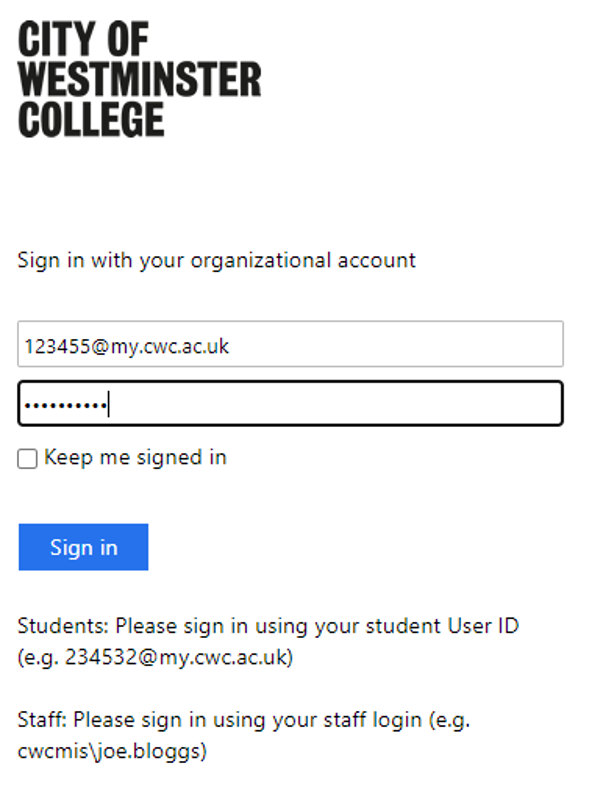This screenshot has width=602, height=804.
Task: Click the word WESTMINSTER in the logo
Action: point(139,79)
